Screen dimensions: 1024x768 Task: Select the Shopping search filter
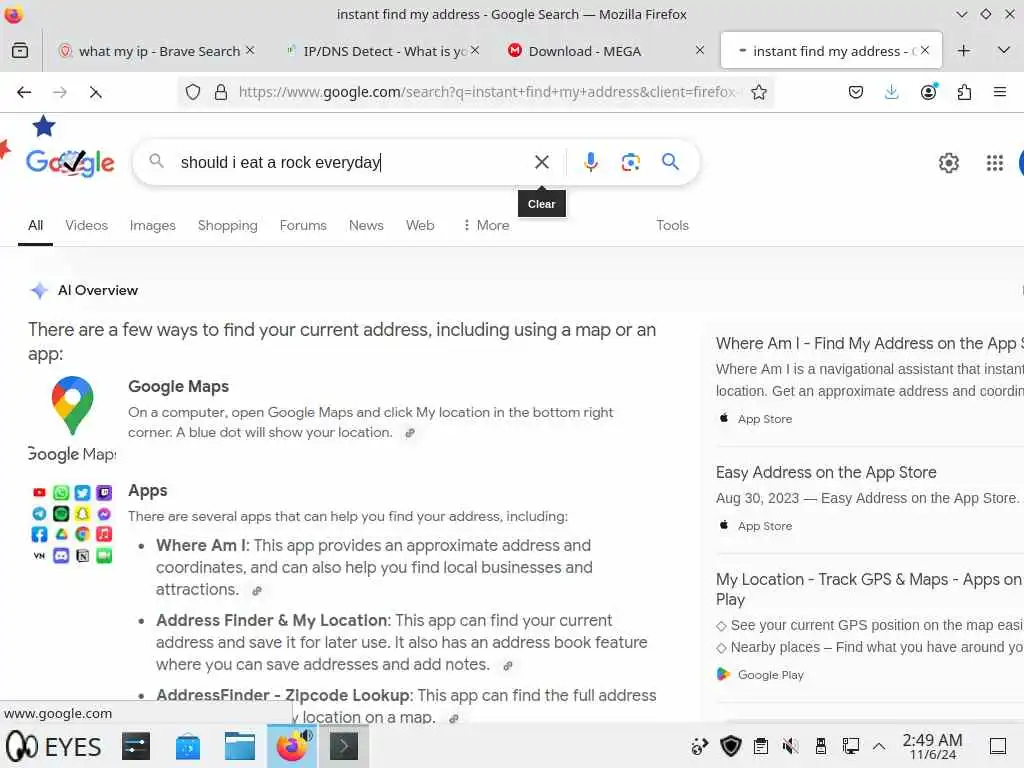pos(227,225)
